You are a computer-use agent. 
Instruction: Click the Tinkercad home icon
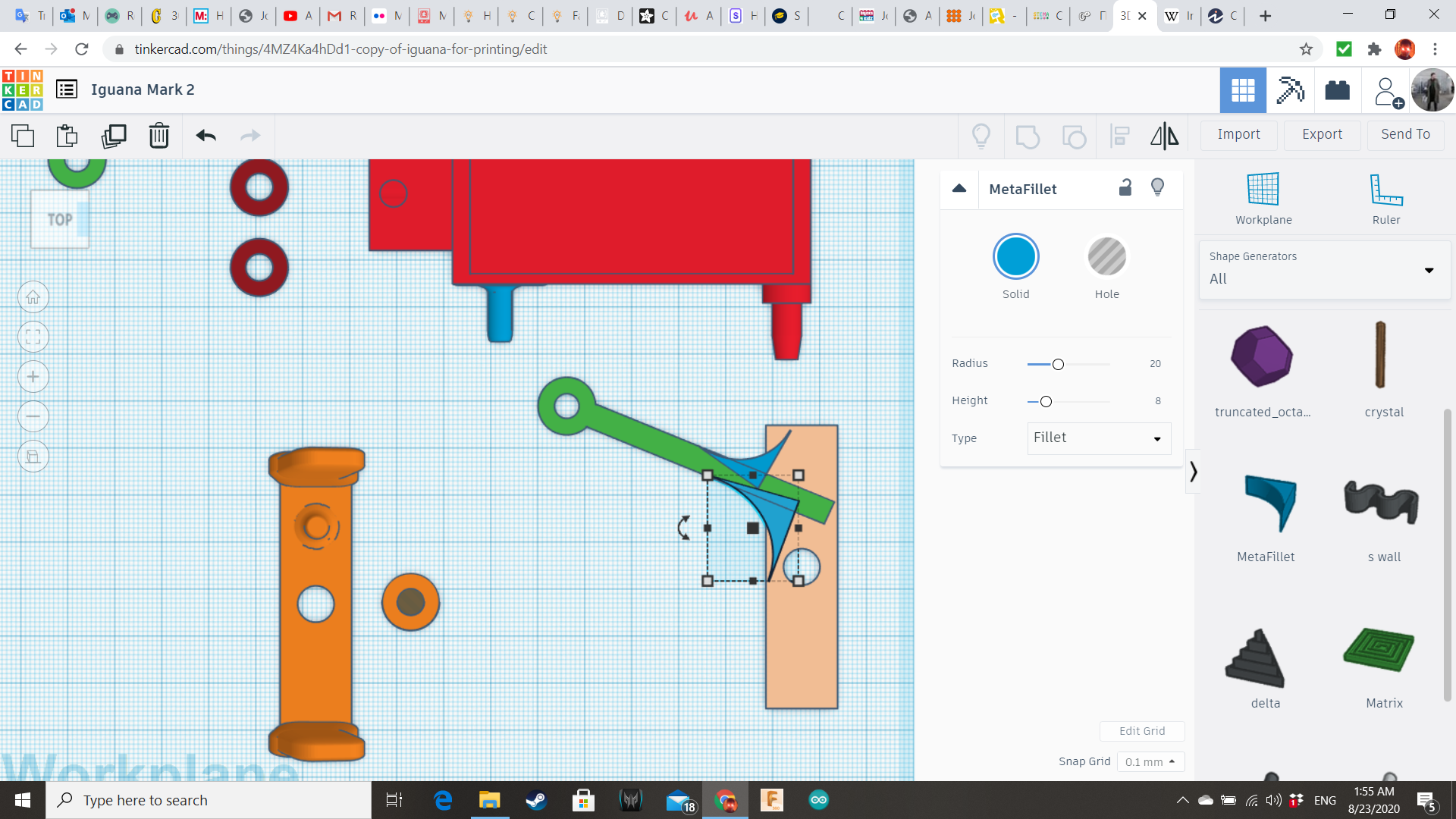22,90
